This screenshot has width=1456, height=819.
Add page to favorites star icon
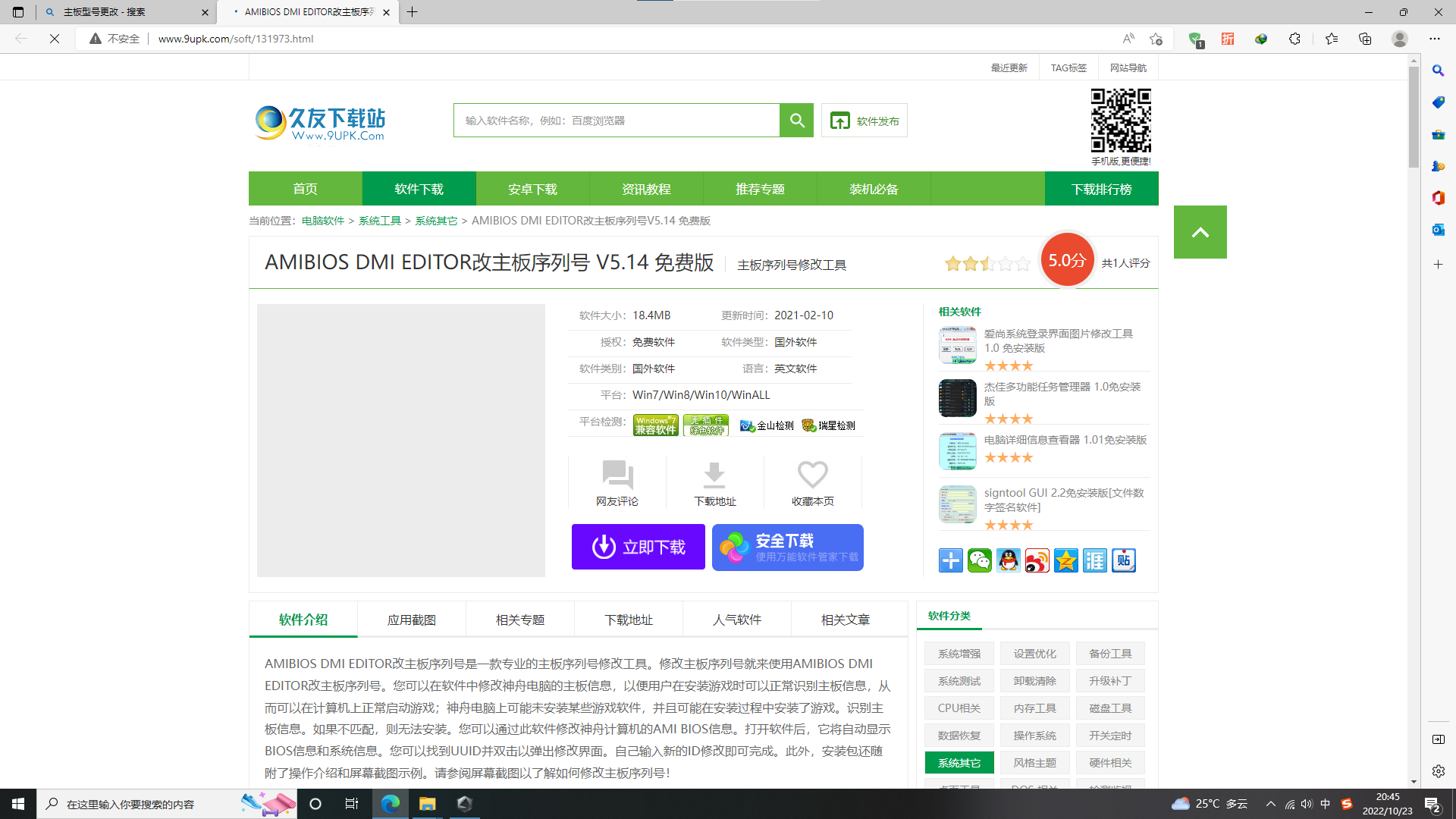click(1156, 39)
